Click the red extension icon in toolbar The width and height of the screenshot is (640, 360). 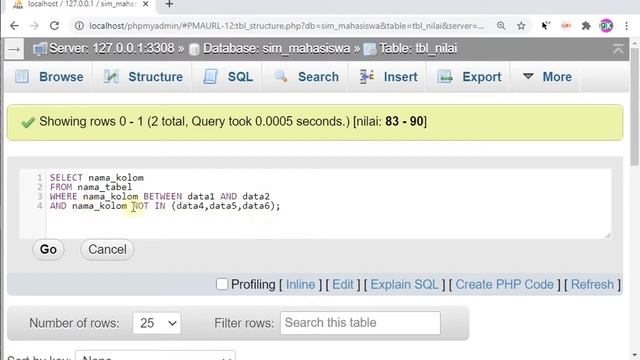click(x=566, y=26)
